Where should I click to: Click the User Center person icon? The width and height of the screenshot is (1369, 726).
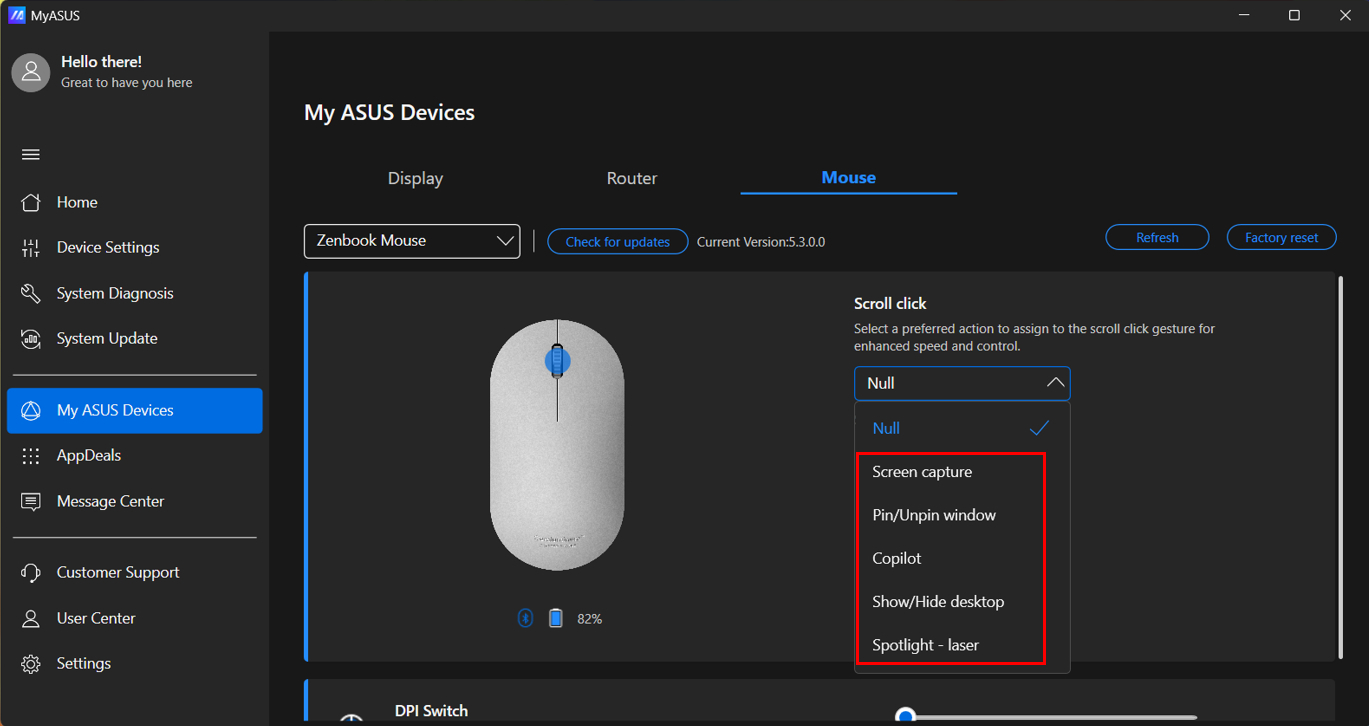[31, 619]
